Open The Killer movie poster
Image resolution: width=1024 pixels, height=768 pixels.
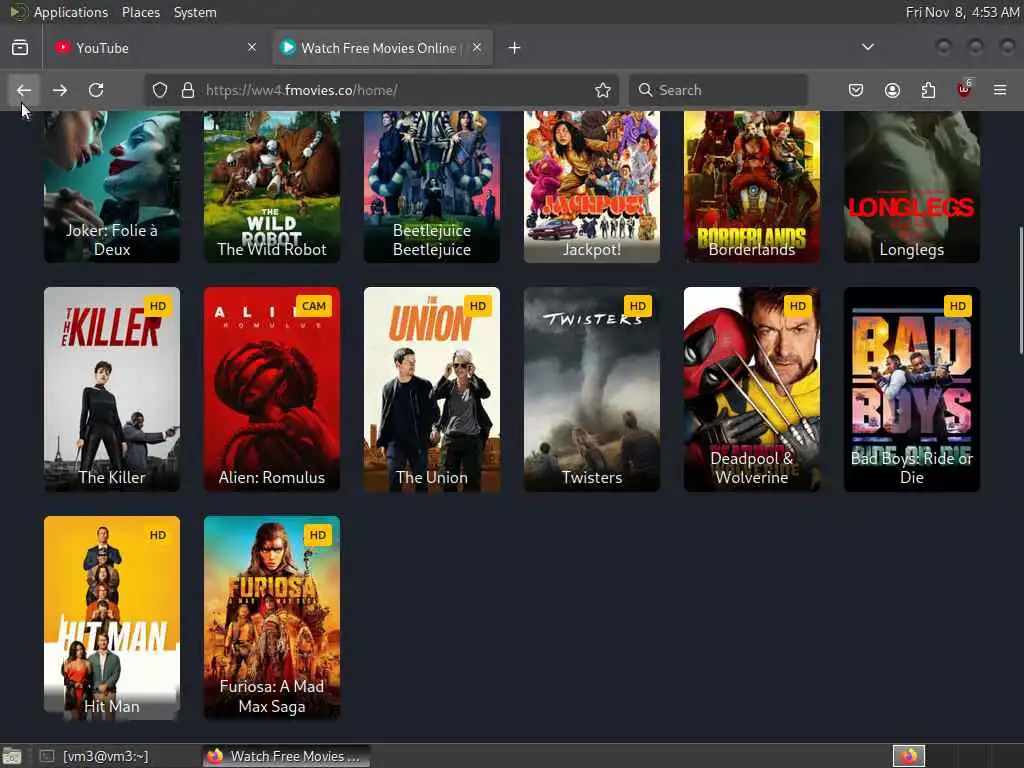pos(112,389)
